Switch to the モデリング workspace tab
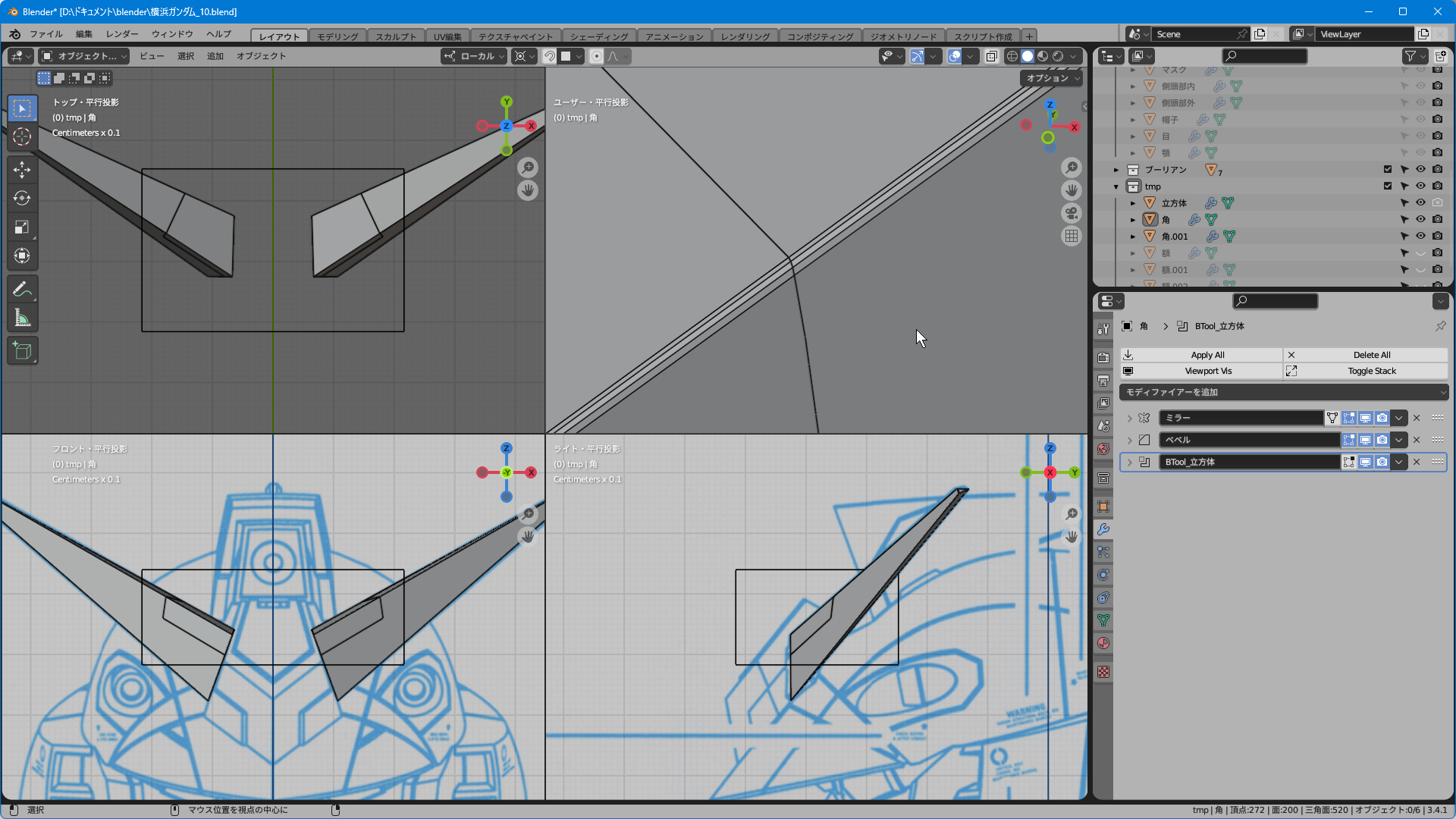Viewport: 1456px width, 819px height. pos(337,36)
